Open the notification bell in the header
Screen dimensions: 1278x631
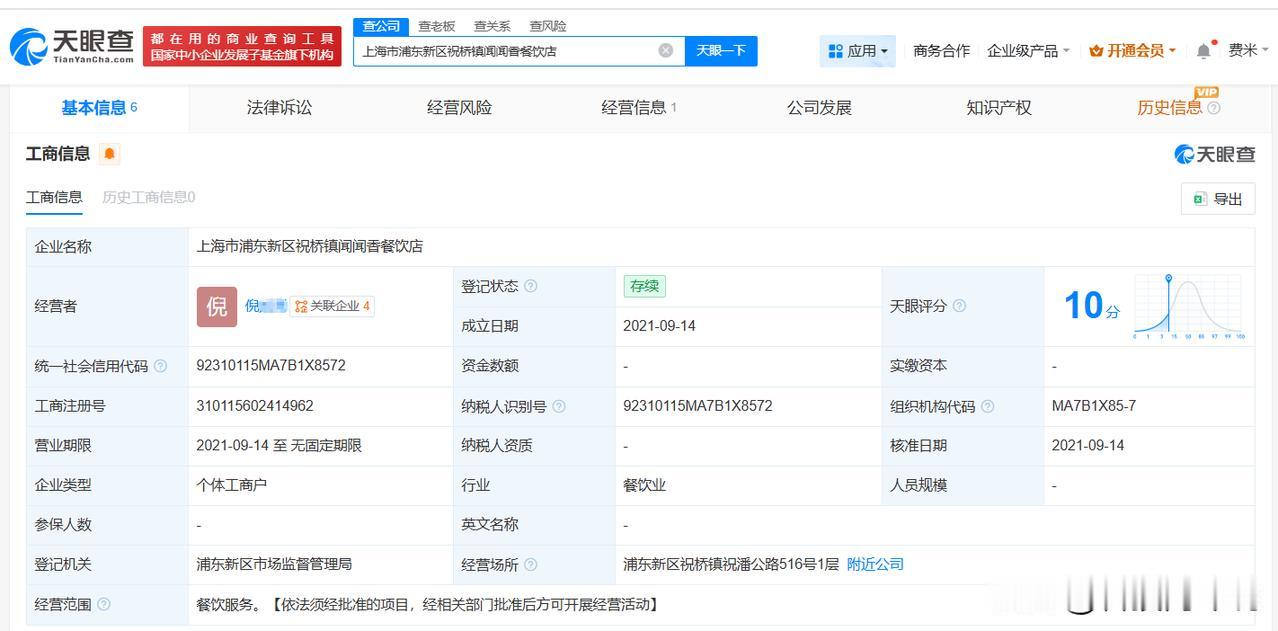tap(1203, 51)
